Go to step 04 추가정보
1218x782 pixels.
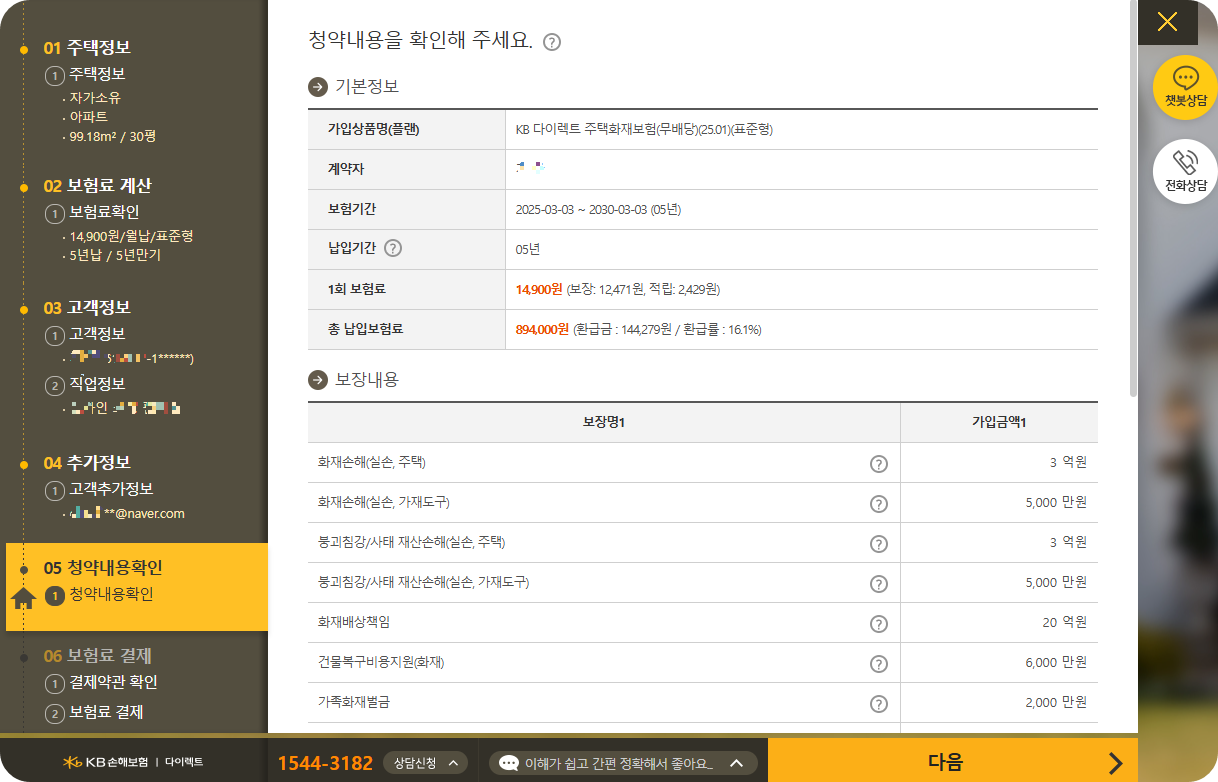87,463
